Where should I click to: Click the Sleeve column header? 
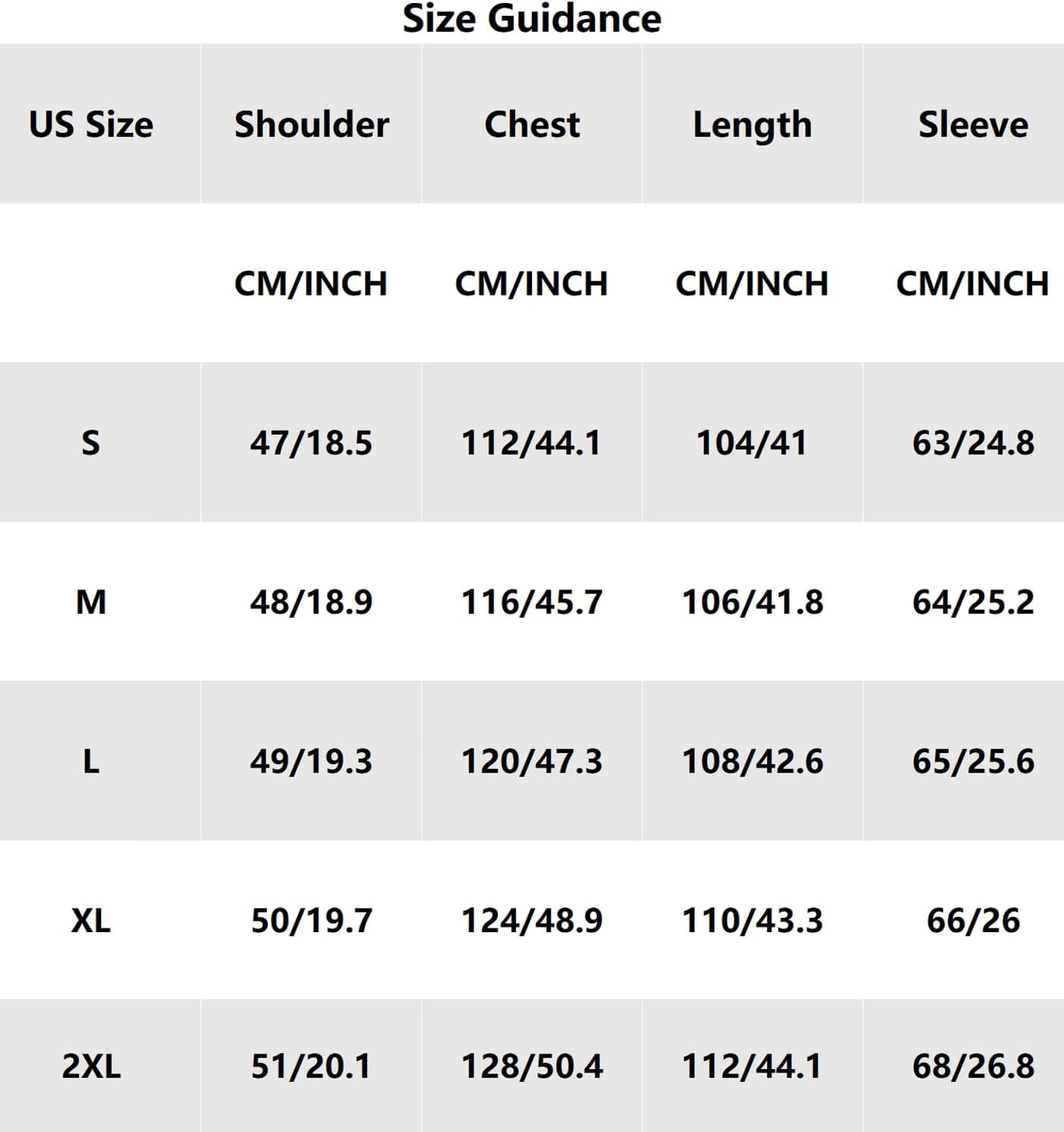coord(973,125)
